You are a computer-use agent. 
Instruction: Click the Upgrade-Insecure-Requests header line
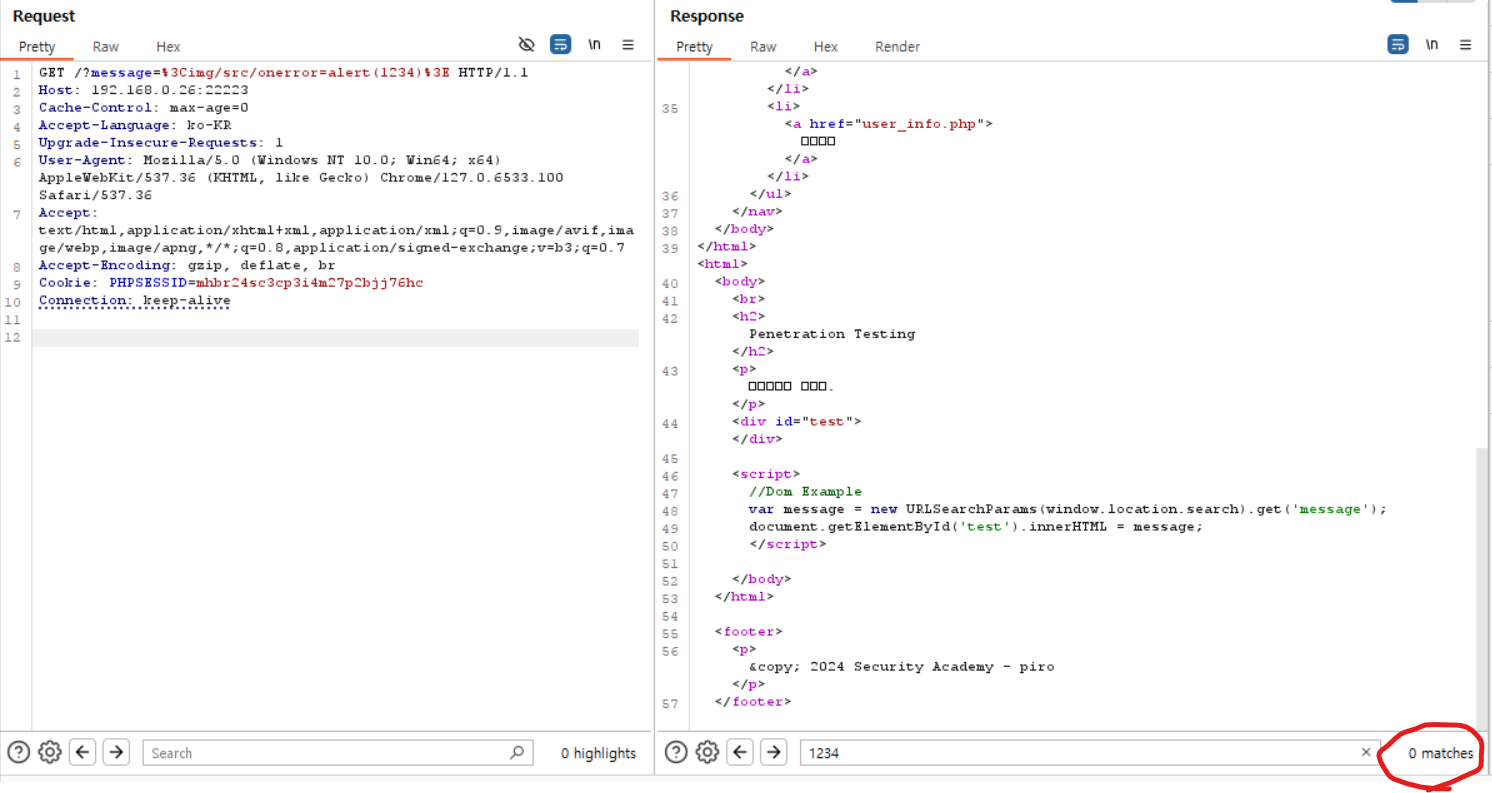pos(161,143)
